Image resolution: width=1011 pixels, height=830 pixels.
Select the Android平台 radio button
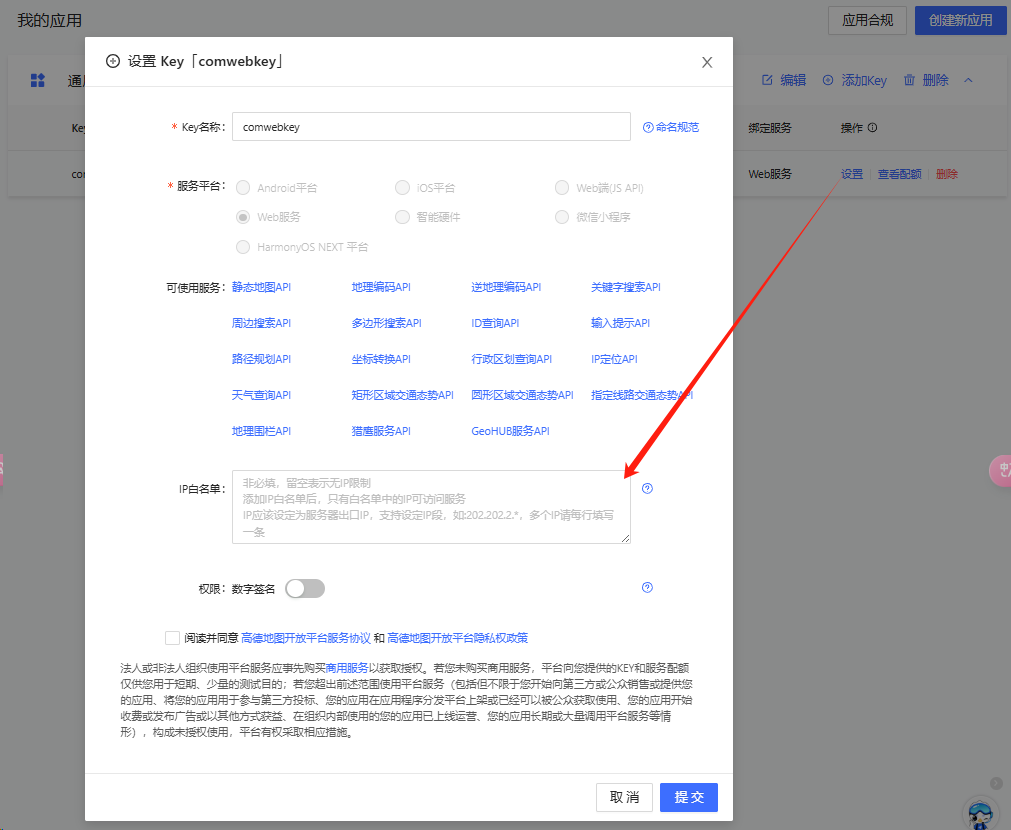[x=243, y=188]
